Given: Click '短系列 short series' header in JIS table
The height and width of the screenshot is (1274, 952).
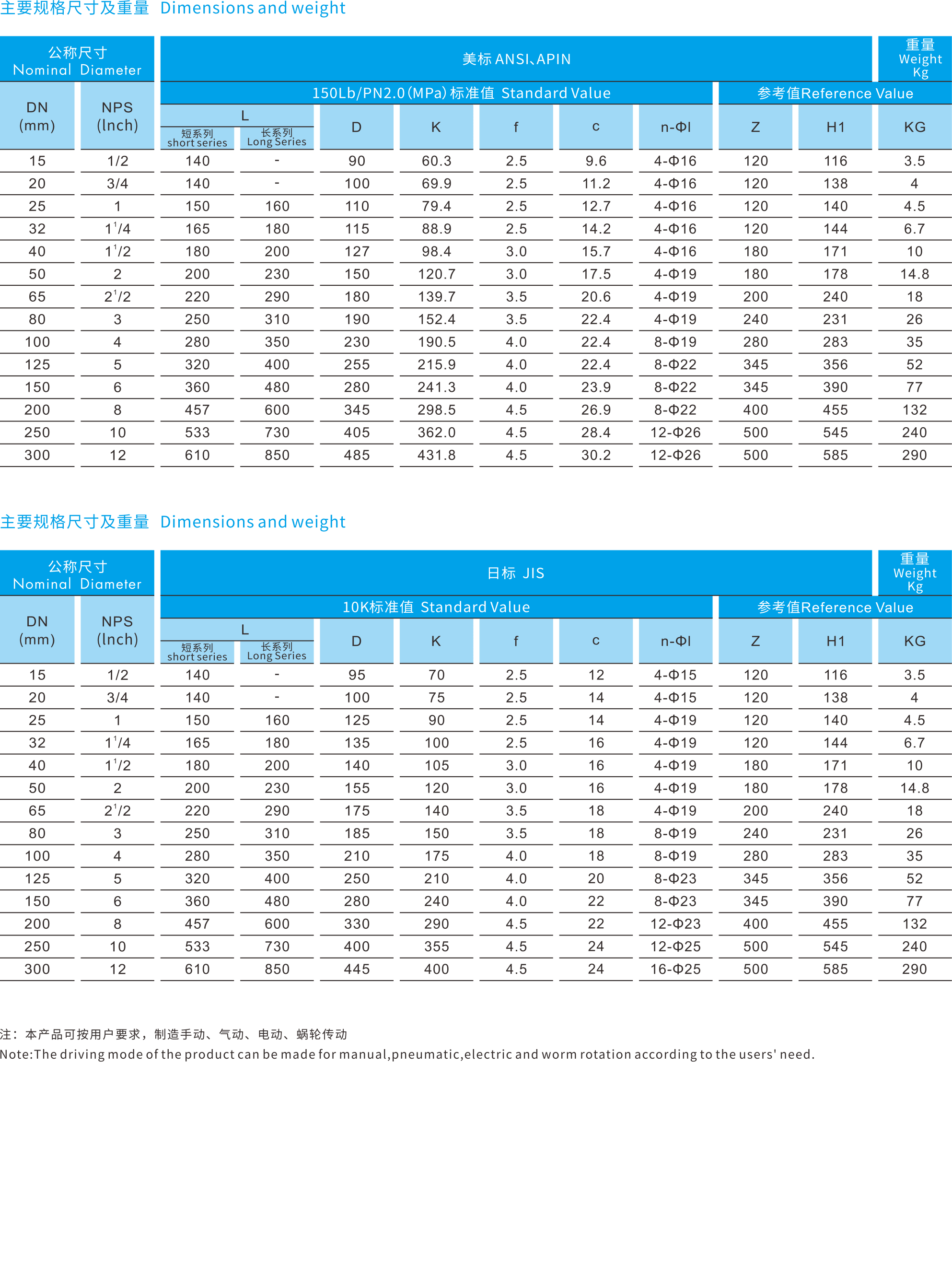Looking at the screenshot, I should pyautogui.click(x=197, y=652).
